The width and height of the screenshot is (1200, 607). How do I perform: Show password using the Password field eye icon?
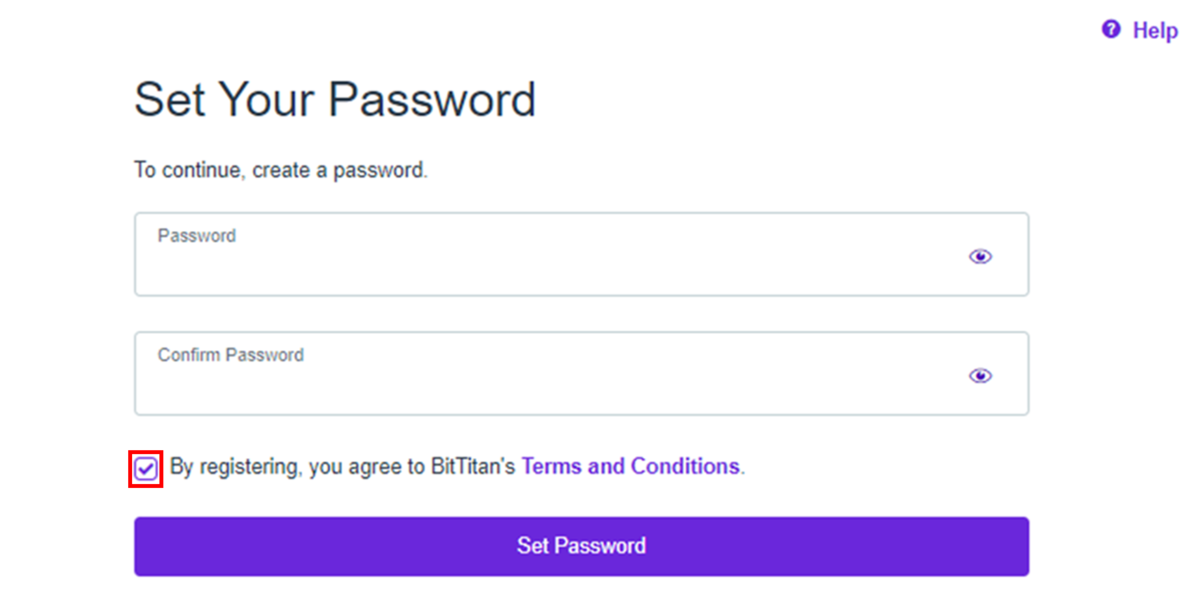(981, 257)
